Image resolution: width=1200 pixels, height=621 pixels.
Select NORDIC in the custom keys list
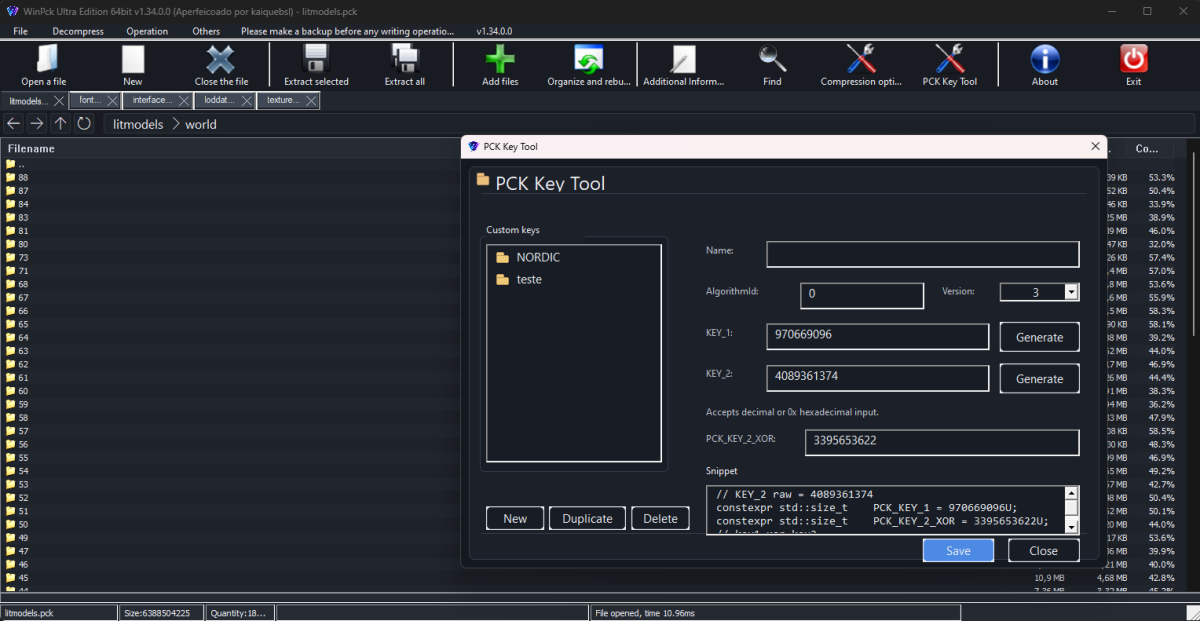pyautogui.click(x=537, y=257)
